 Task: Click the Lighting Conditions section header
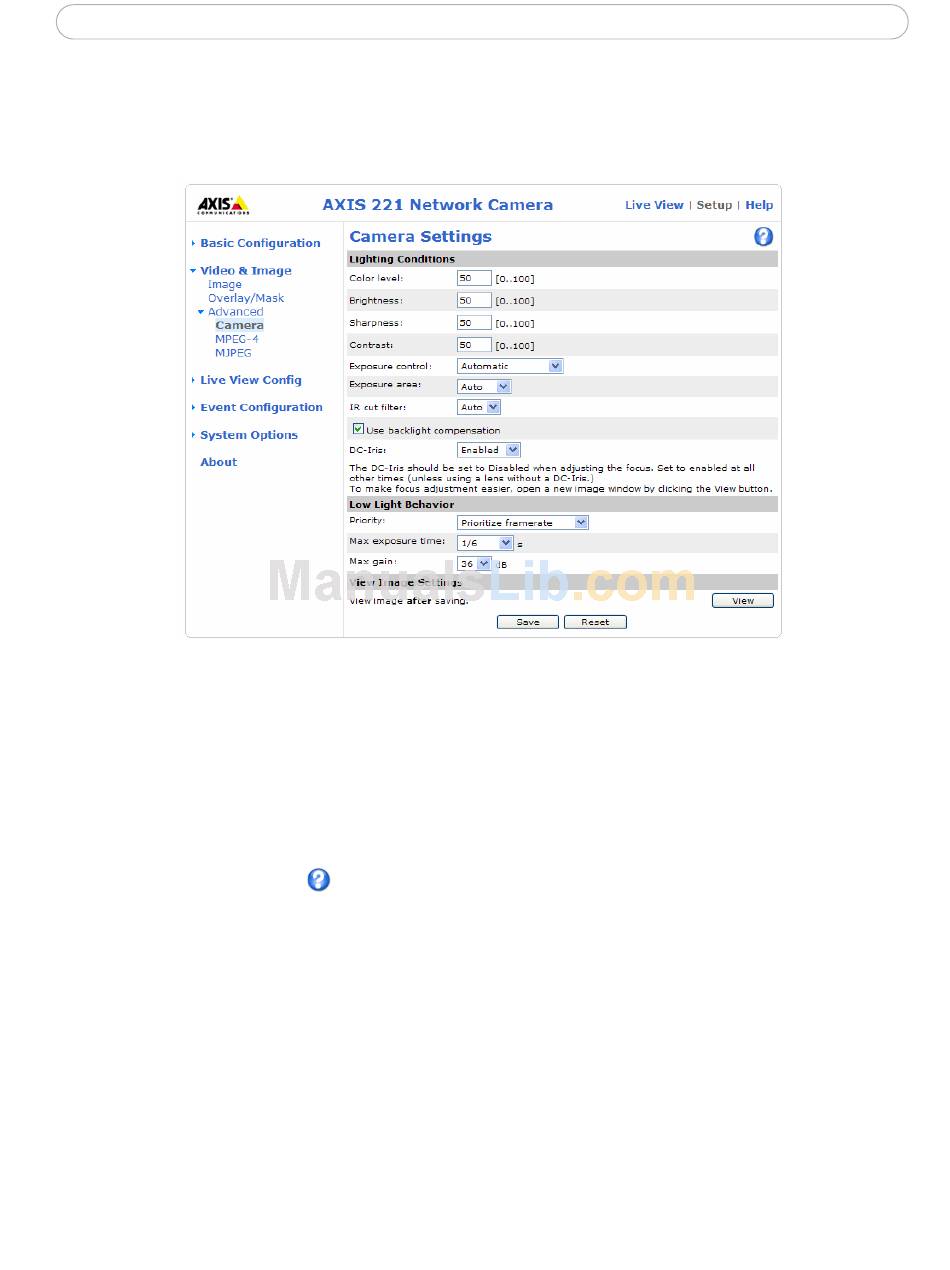tap(562, 259)
